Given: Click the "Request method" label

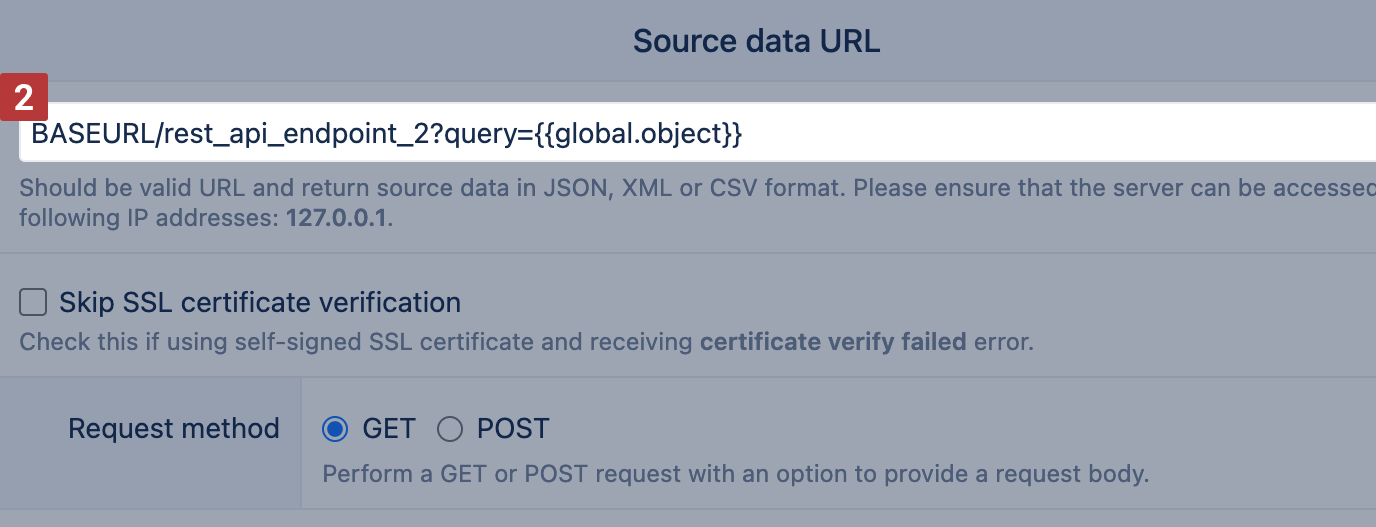Looking at the screenshot, I should point(173,429).
